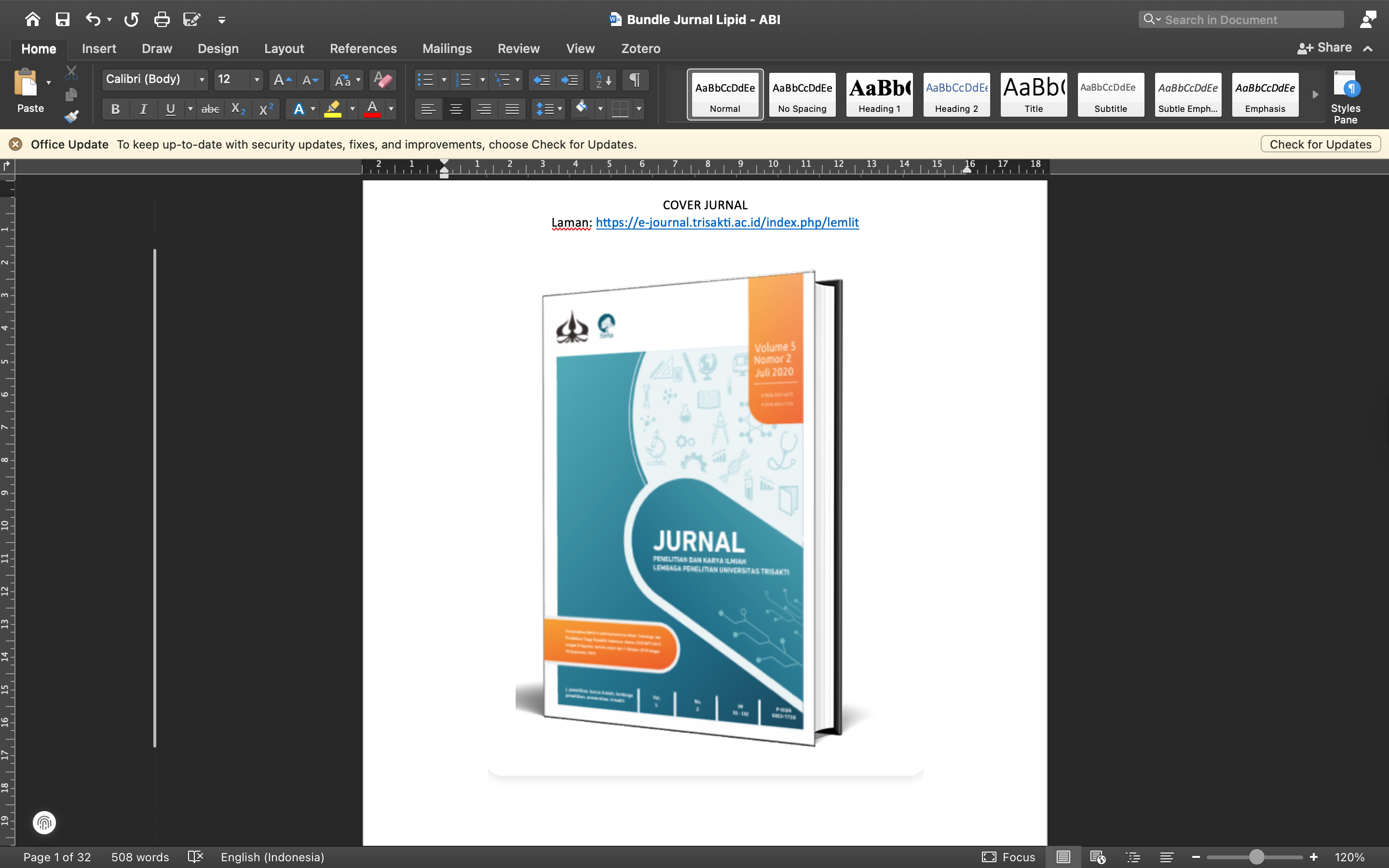Switch to the References tab
This screenshot has width=1389, height=868.
point(363,49)
